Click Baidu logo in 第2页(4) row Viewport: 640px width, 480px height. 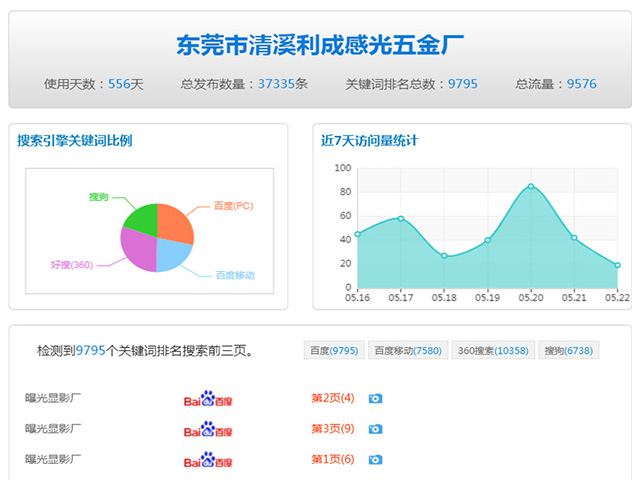click(208, 398)
